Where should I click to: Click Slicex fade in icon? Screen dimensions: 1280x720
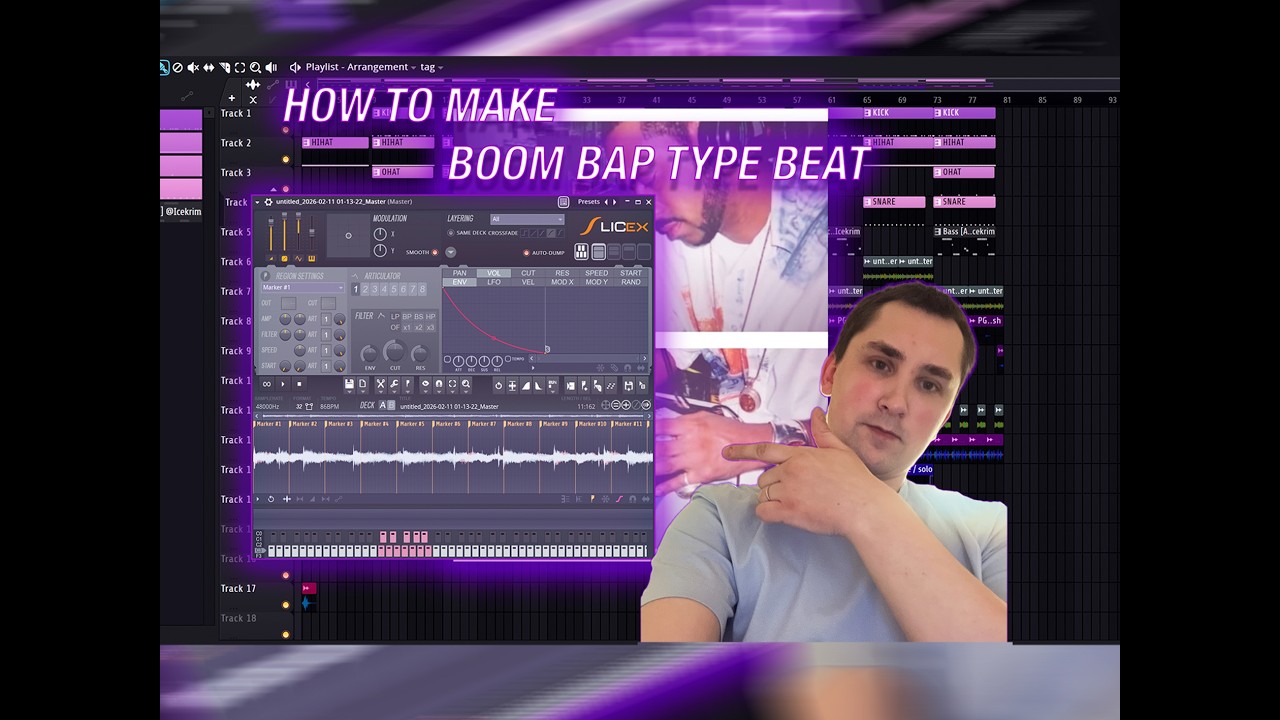click(x=526, y=386)
